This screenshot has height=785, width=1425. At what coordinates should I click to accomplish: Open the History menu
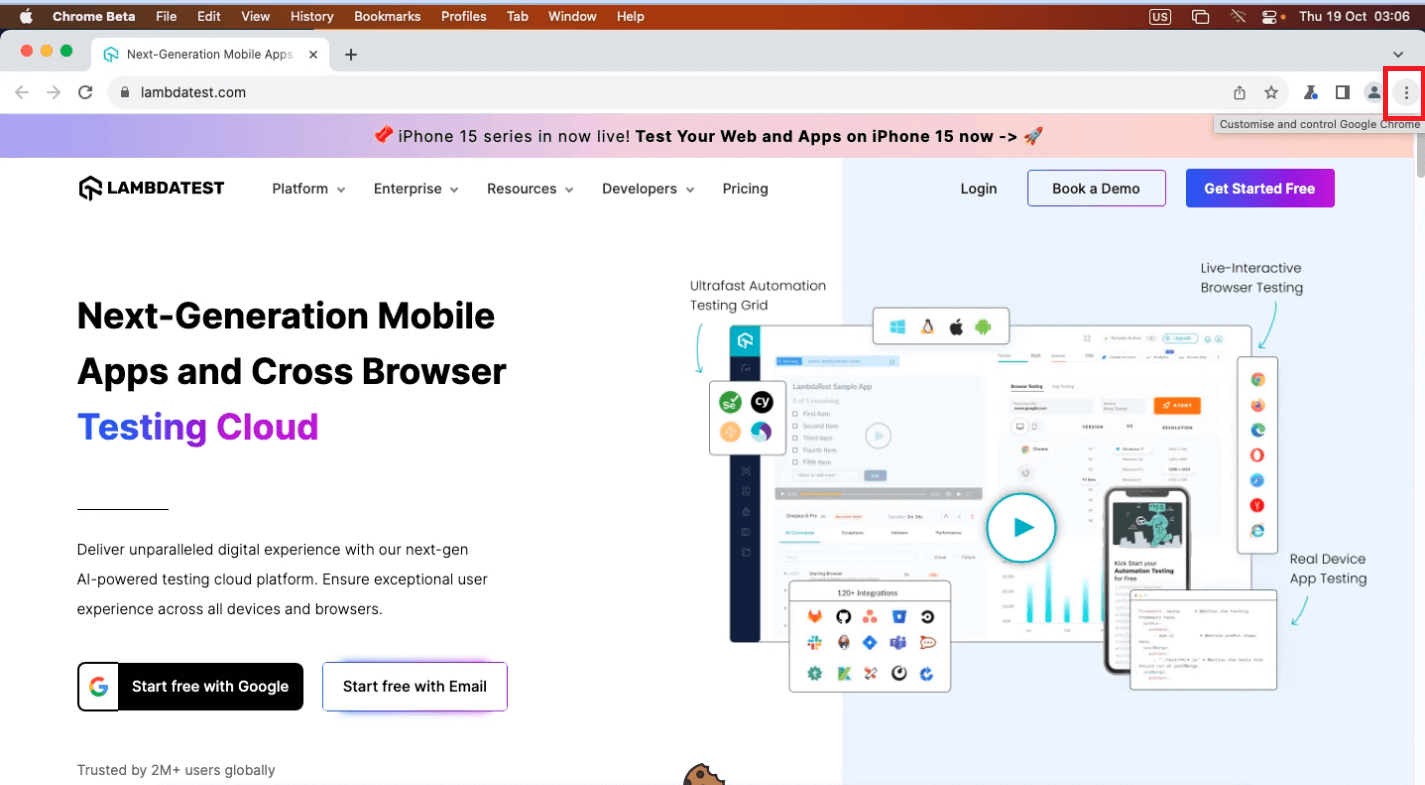pyautogui.click(x=312, y=16)
